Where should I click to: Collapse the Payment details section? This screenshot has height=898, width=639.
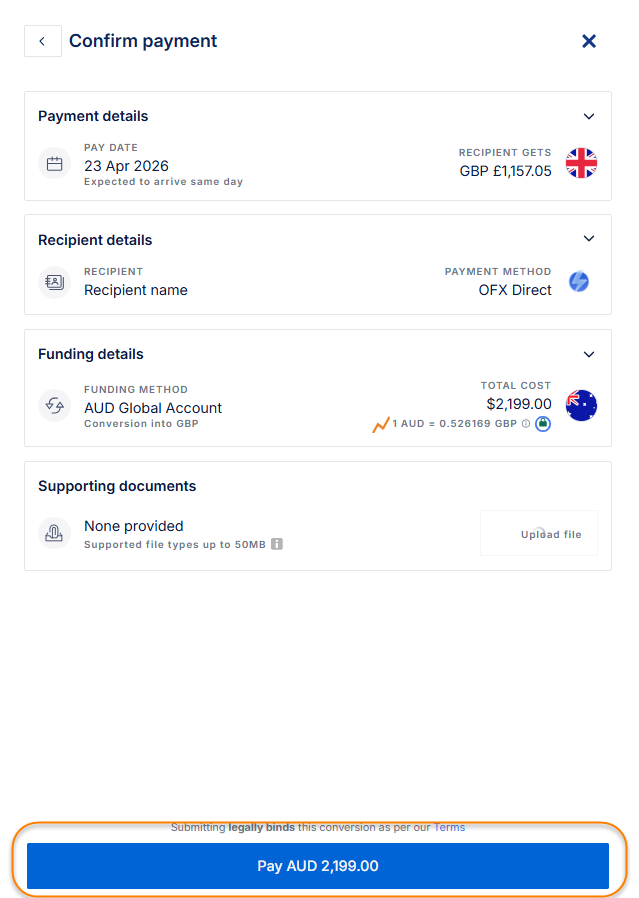click(589, 116)
